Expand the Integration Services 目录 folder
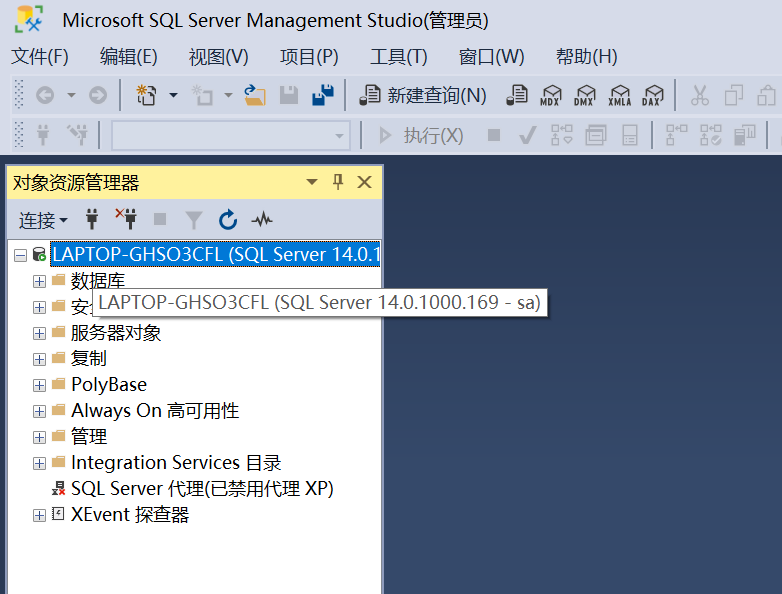The image size is (782, 594). coord(39,463)
